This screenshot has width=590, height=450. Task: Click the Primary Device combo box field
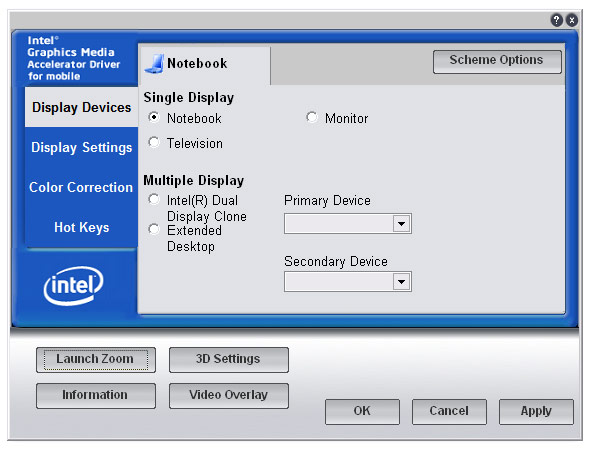(x=348, y=224)
